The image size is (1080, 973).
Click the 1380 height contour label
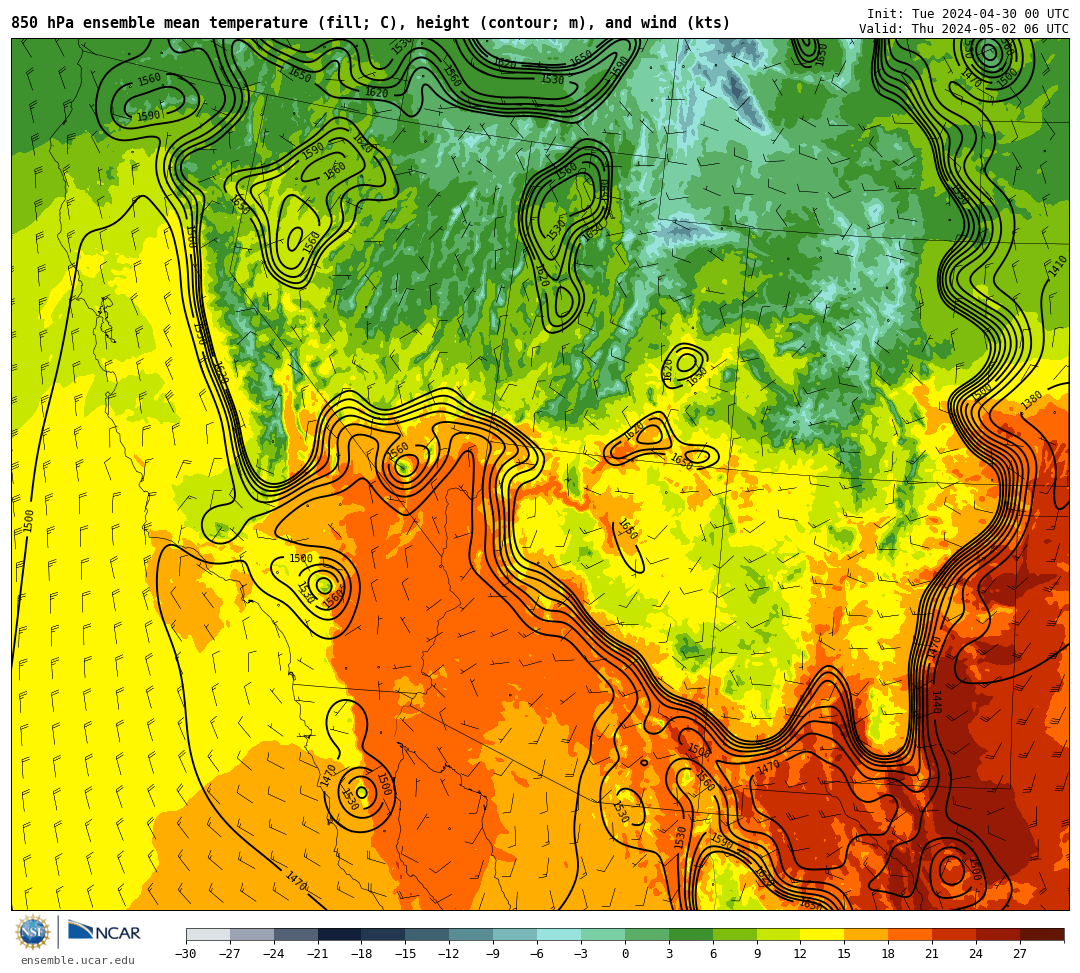[x=1031, y=400]
